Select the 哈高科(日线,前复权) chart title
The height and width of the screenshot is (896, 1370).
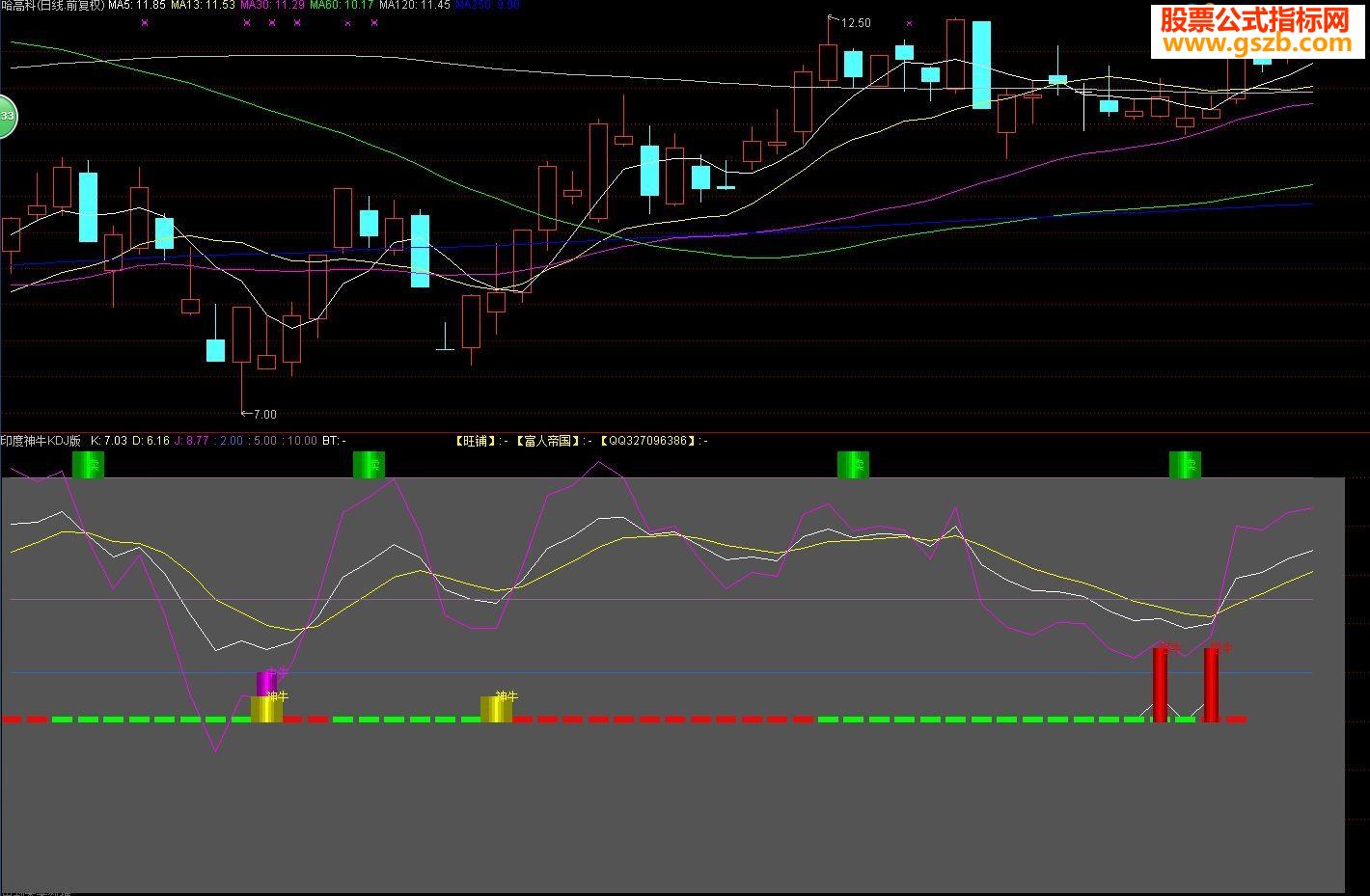(x=53, y=6)
